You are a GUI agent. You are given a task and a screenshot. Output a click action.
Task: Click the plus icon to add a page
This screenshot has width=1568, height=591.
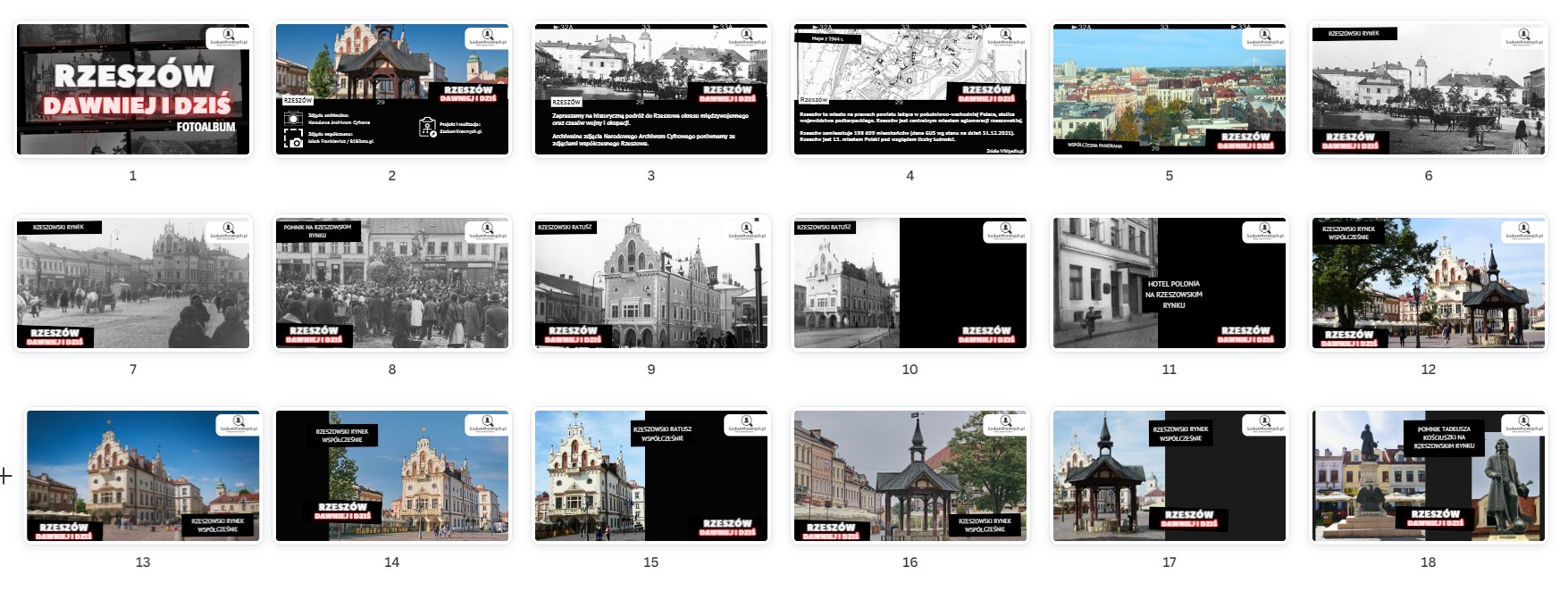6,477
